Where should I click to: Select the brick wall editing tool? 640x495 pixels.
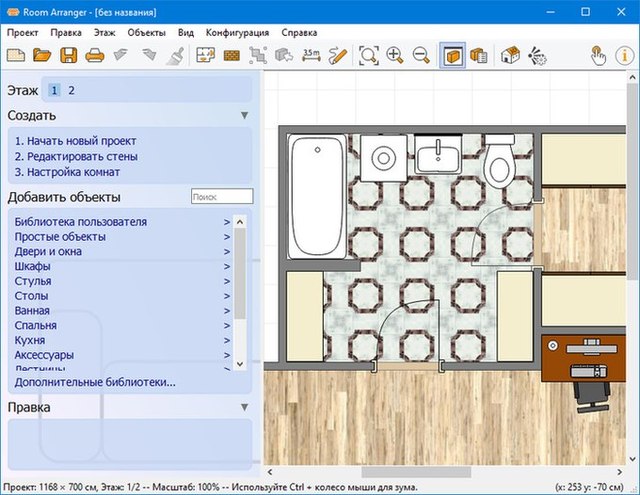tap(232, 55)
